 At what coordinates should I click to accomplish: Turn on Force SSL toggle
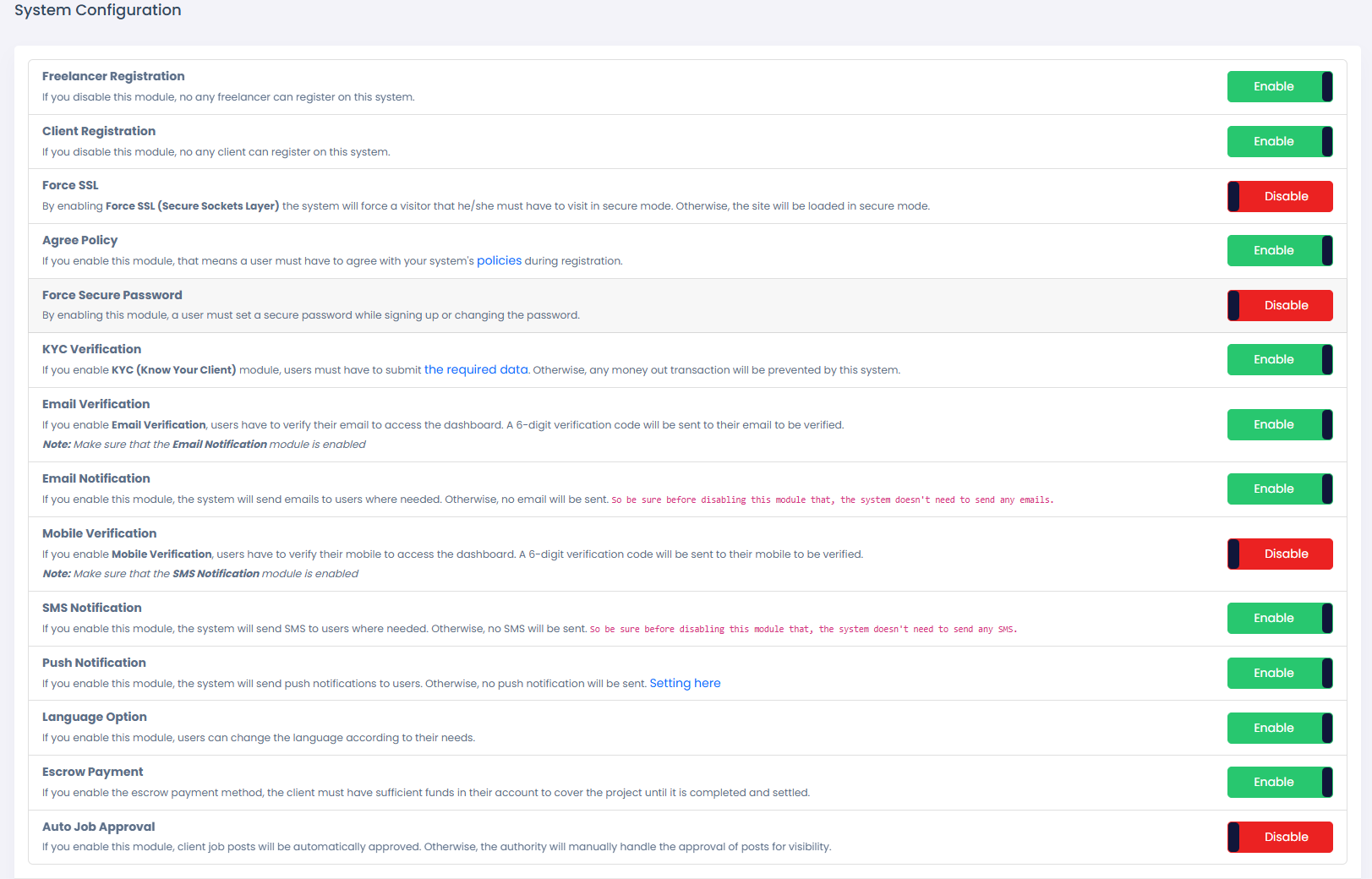[1279, 197]
